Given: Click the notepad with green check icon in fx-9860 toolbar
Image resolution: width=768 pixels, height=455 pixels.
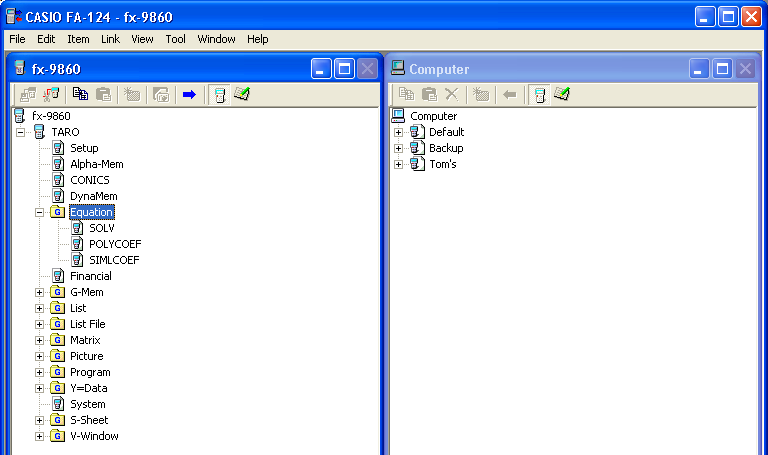Looking at the screenshot, I should pyautogui.click(x=242, y=94).
